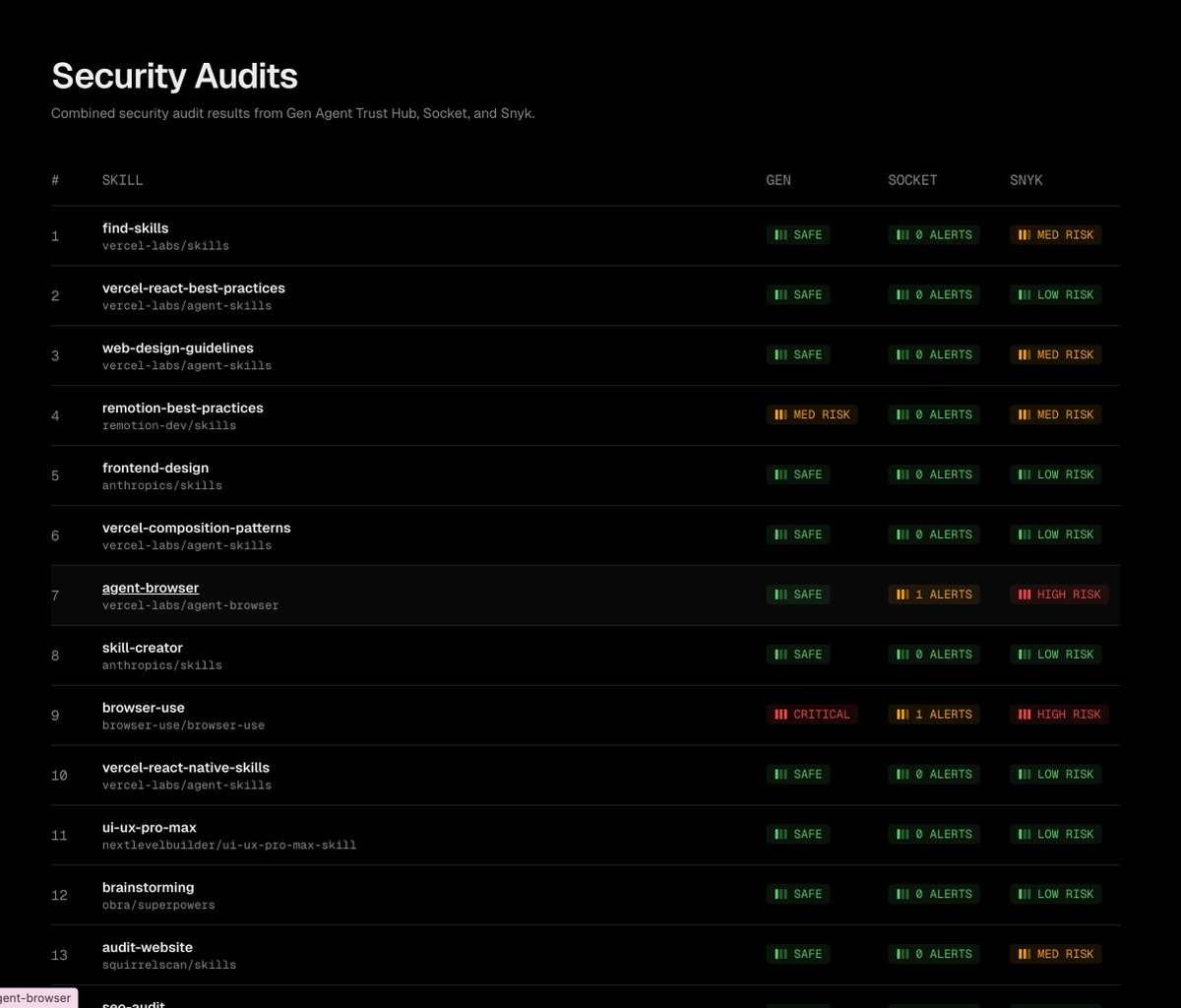Click the squirrelscan/skills repo text

coord(169,967)
